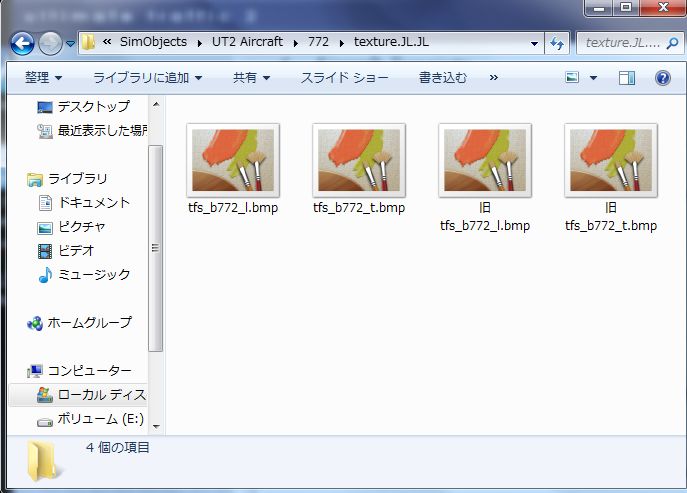Select ライブラリ in the navigation pane
687x493 pixels.
pos(78,179)
